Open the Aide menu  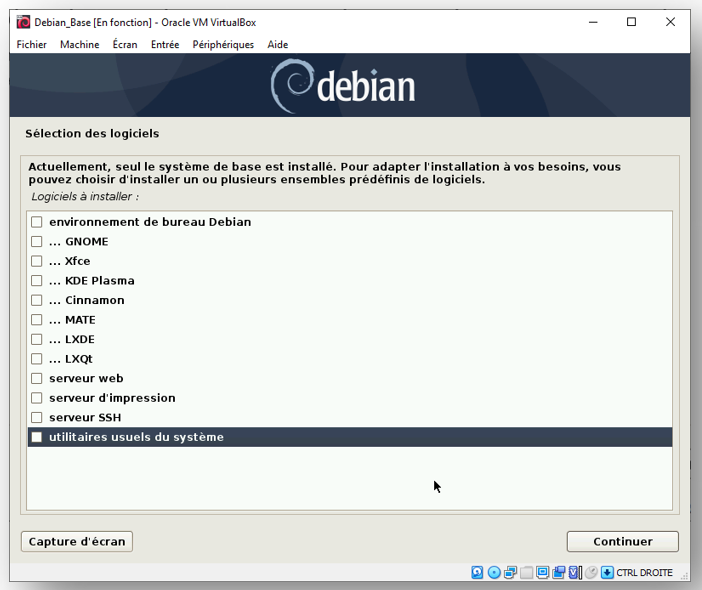(278, 44)
